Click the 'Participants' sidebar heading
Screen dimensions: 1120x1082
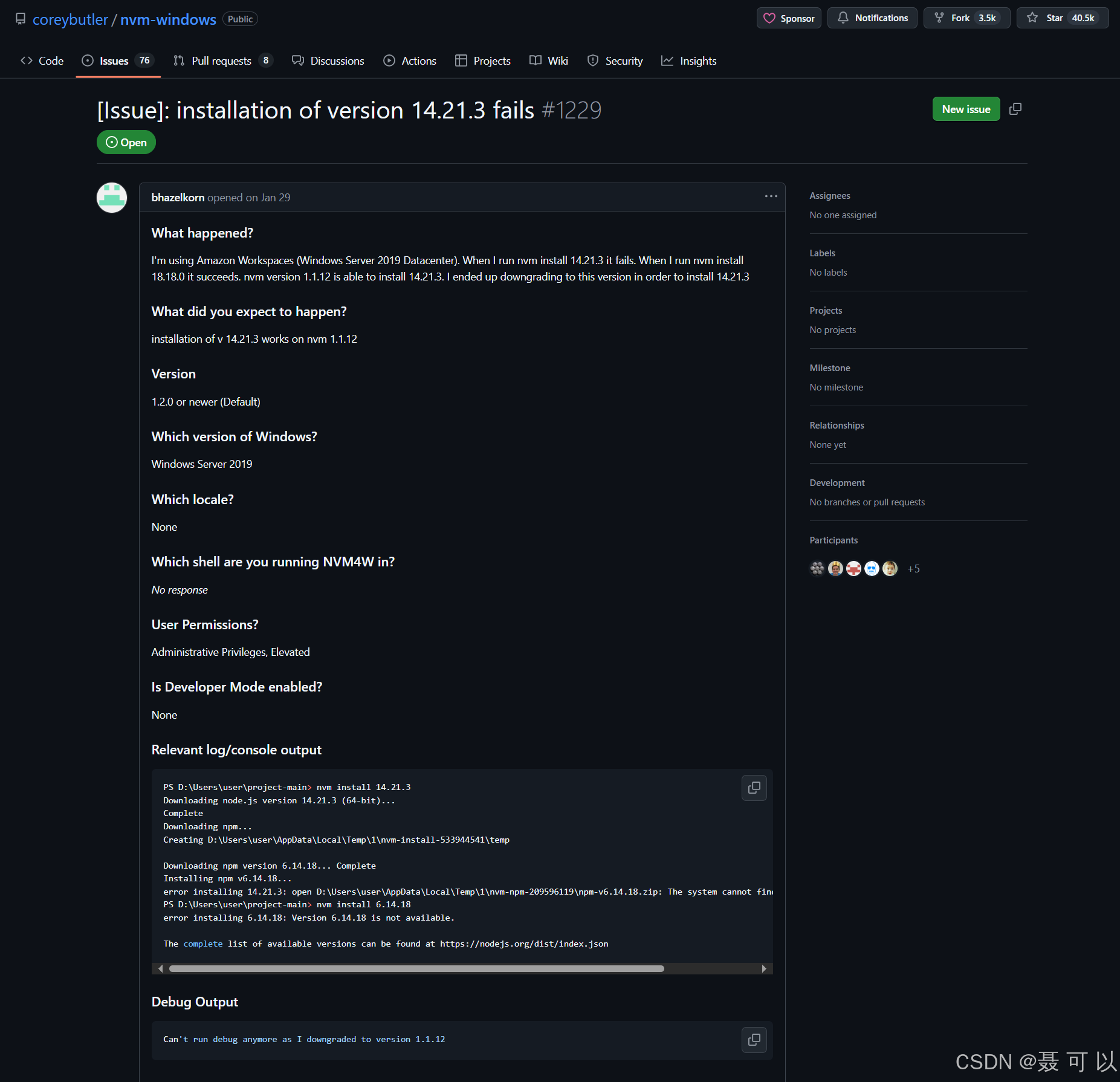[x=834, y=540]
